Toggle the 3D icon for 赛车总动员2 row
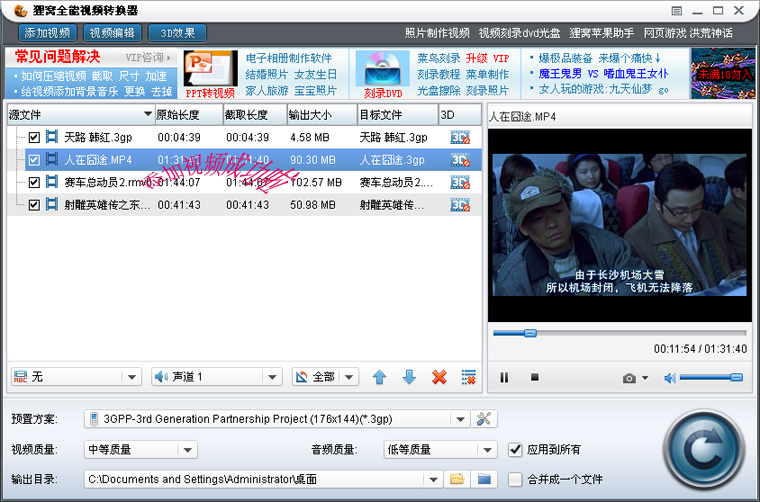 coord(460,183)
